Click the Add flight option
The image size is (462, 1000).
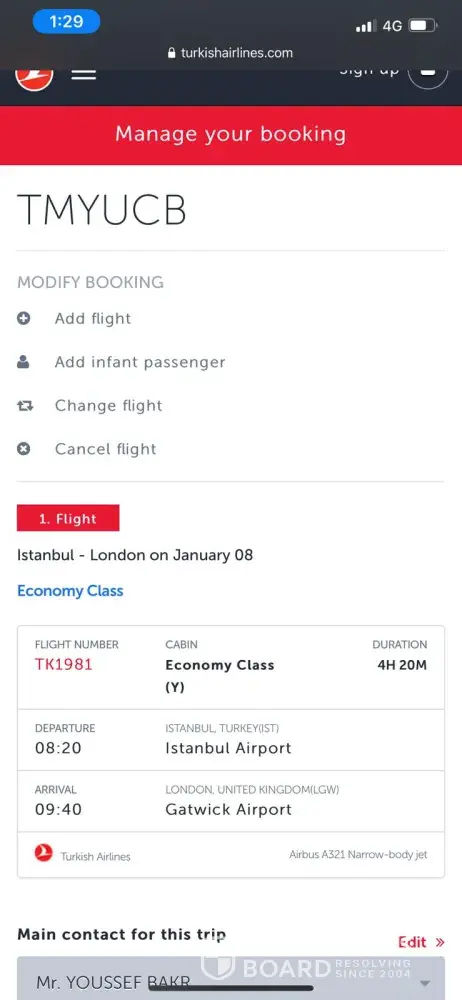[x=93, y=318]
